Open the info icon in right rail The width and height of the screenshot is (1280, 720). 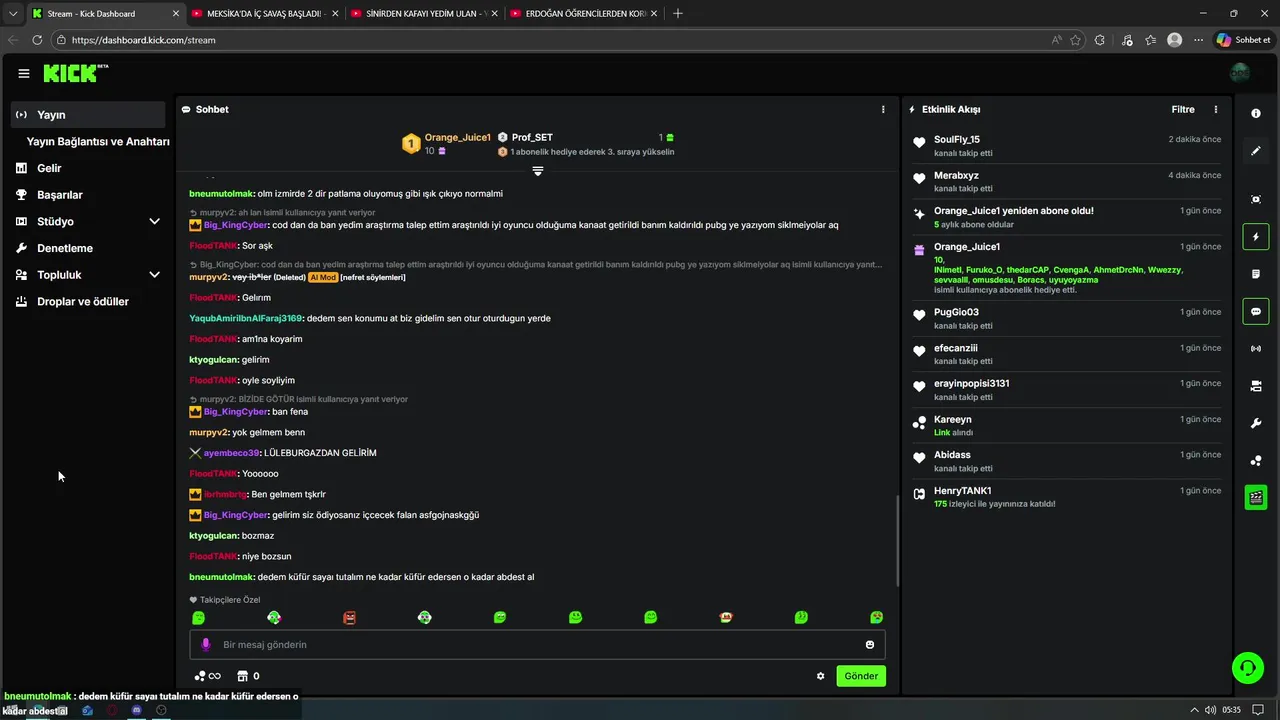pos(1256,114)
